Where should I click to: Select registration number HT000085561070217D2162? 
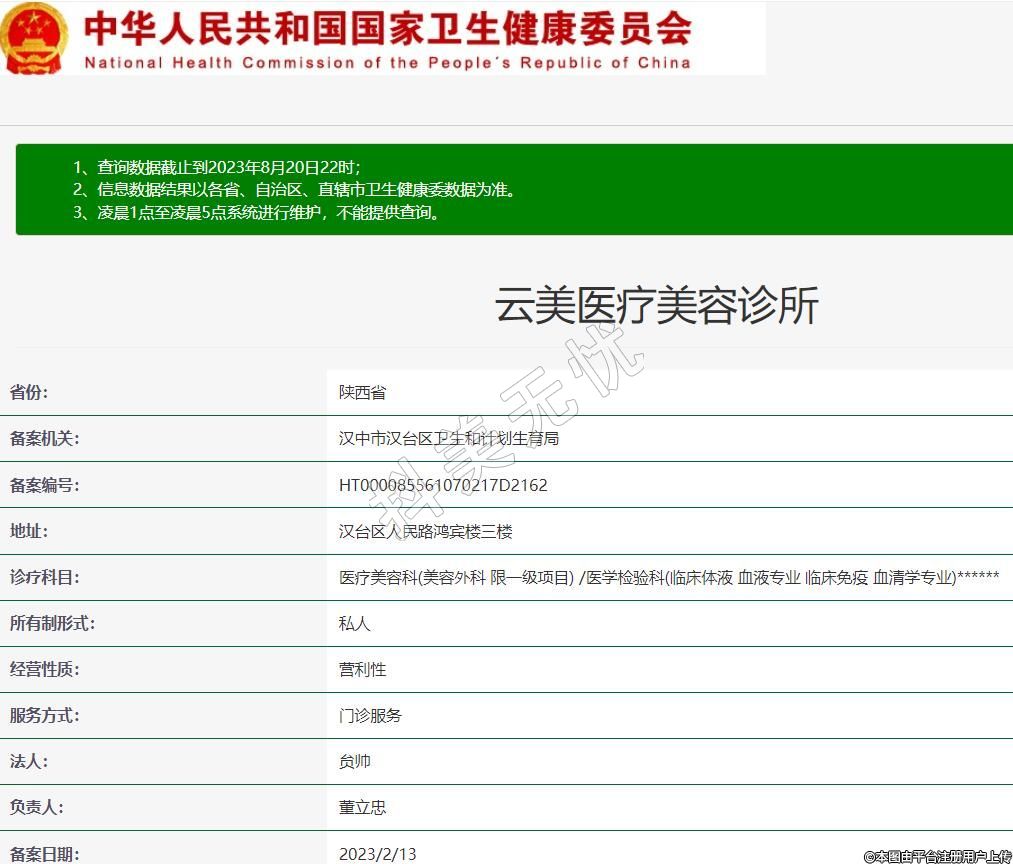(x=443, y=485)
